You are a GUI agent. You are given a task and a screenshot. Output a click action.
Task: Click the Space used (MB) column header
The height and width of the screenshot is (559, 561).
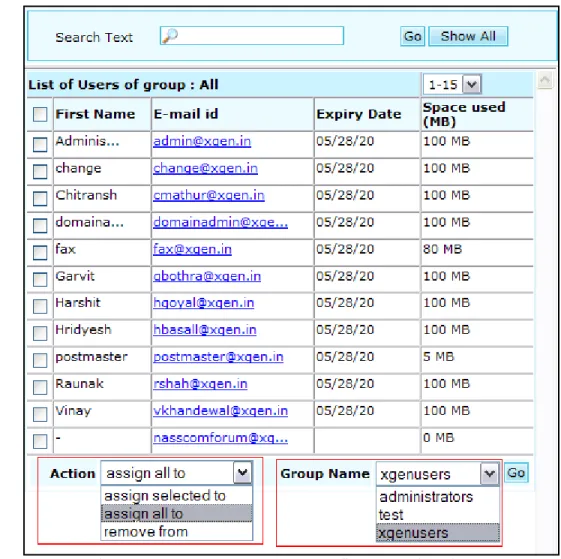[464, 114]
